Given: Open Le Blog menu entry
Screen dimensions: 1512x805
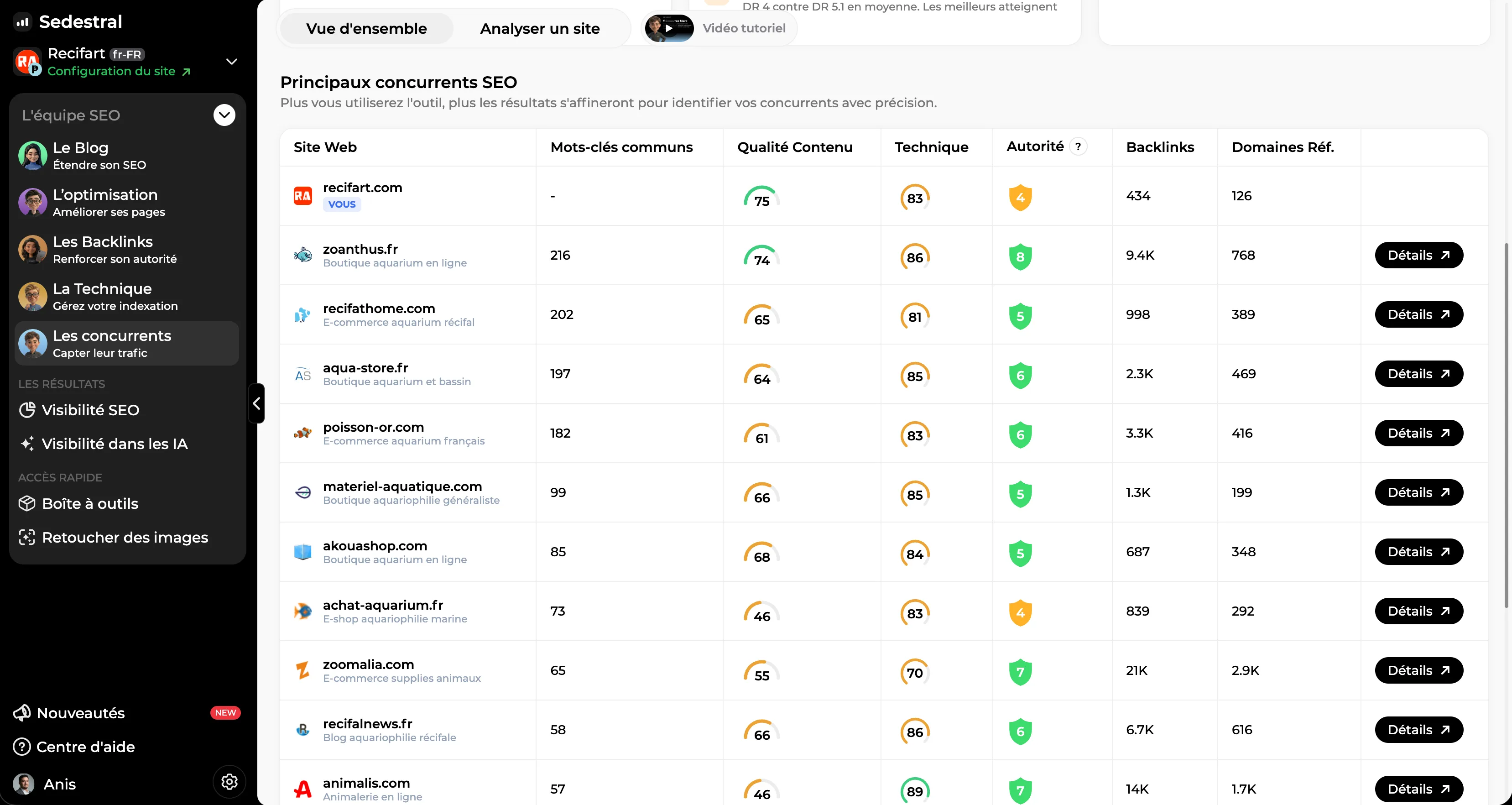Looking at the screenshot, I should click(x=127, y=156).
